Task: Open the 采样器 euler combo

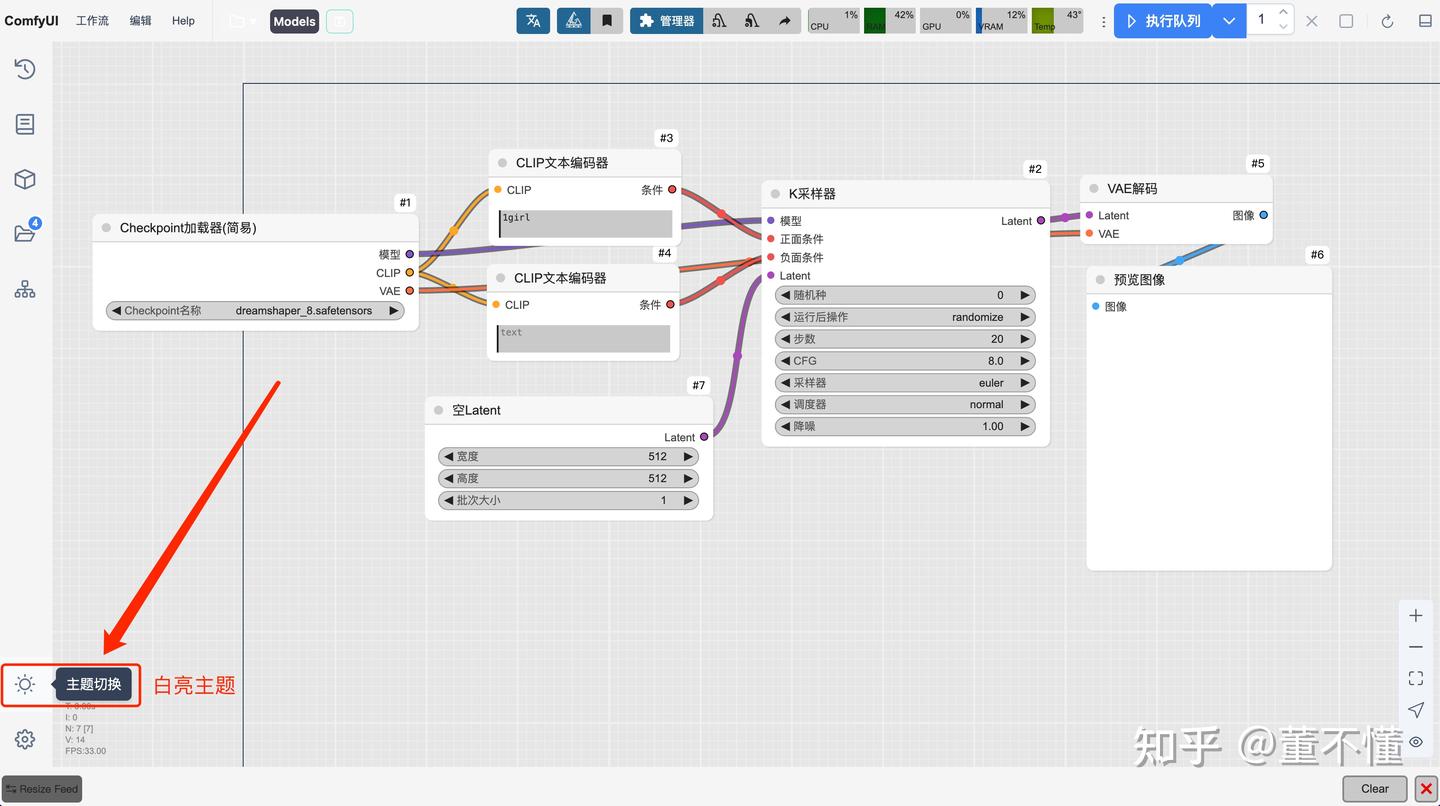Action: [905, 383]
